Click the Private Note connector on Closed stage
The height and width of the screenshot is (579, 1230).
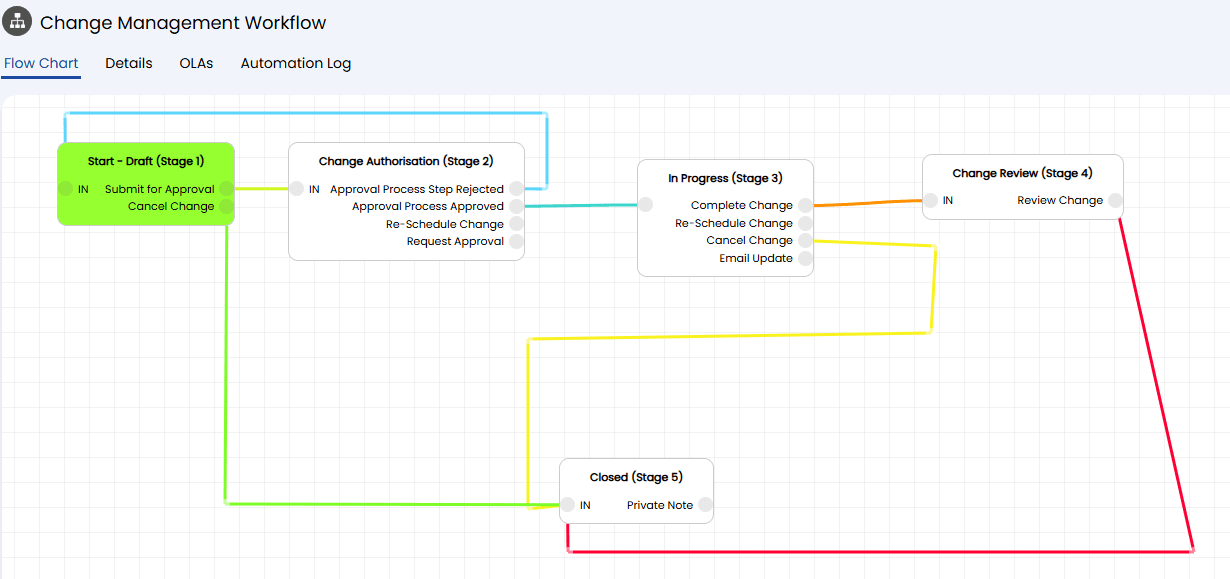[x=705, y=505]
